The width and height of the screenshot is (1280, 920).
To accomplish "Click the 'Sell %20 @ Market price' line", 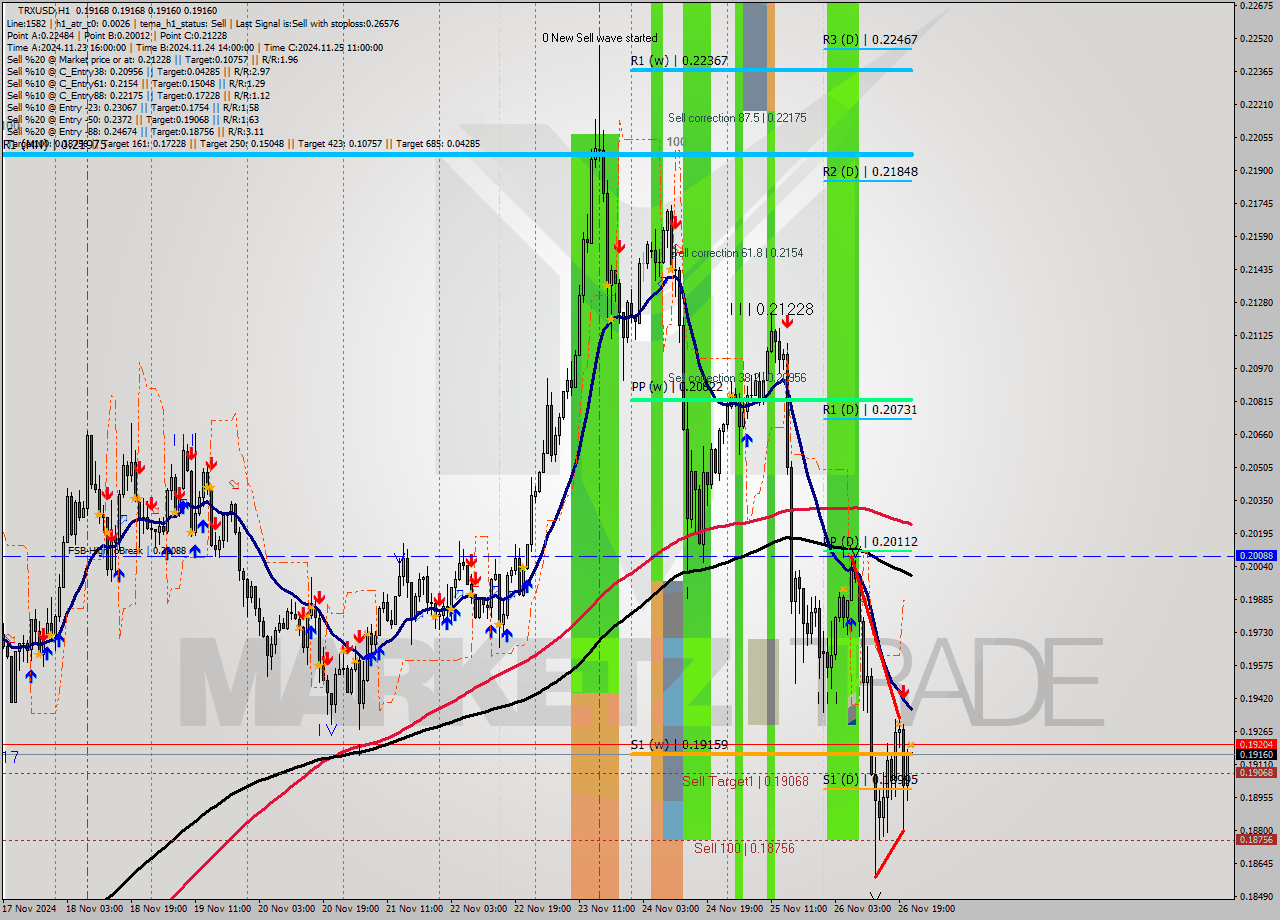I will click(151, 59).
